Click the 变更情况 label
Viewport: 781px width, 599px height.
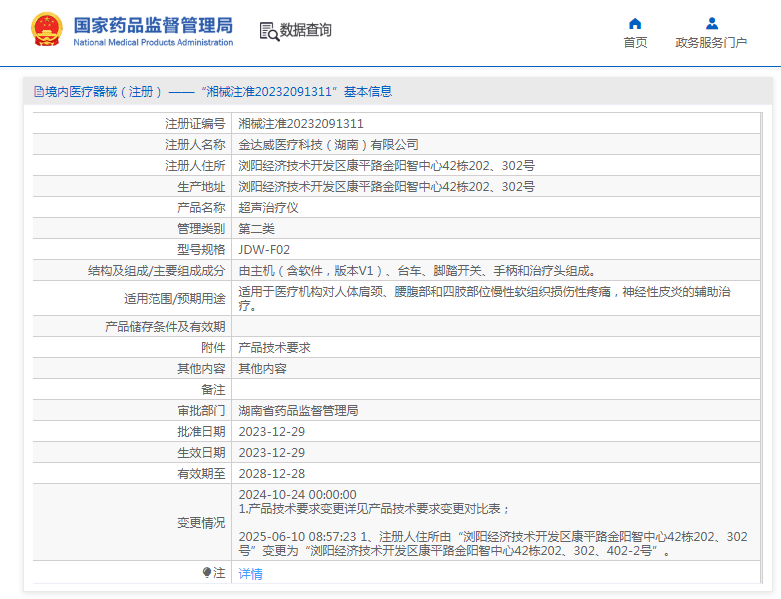[201, 522]
